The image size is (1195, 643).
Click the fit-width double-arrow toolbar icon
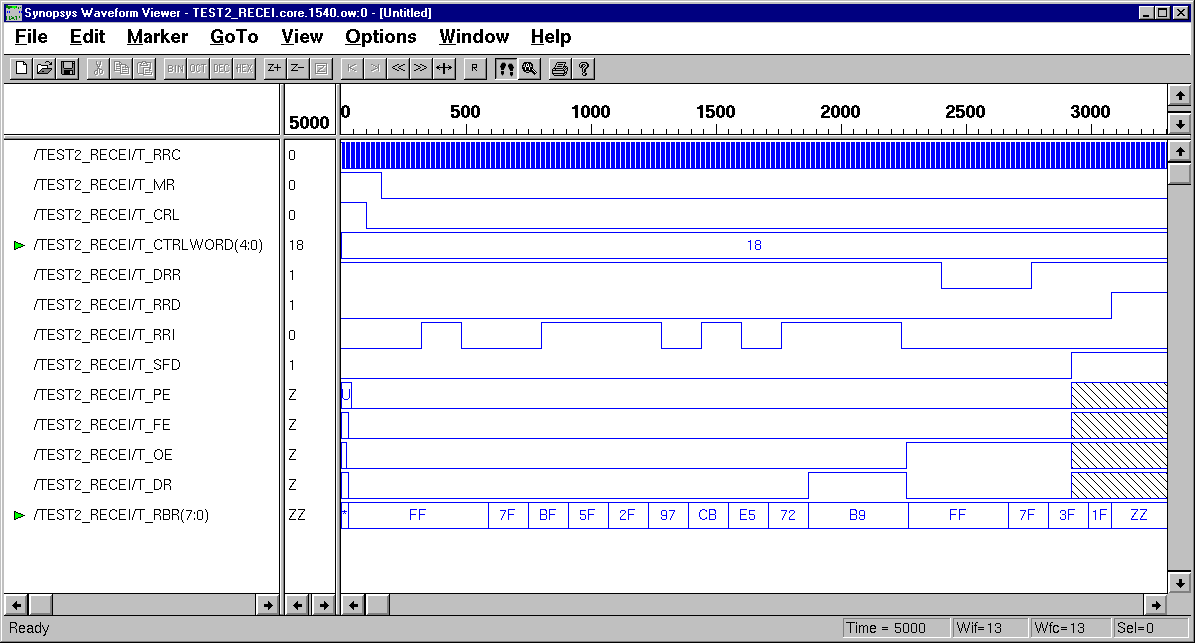click(x=444, y=69)
